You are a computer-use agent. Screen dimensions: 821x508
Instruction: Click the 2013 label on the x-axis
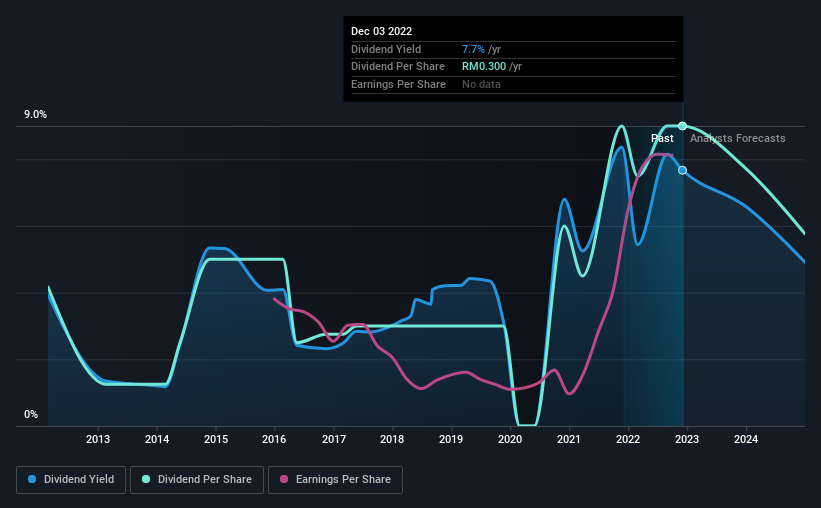pyautogui.click(x=98, y=439)
